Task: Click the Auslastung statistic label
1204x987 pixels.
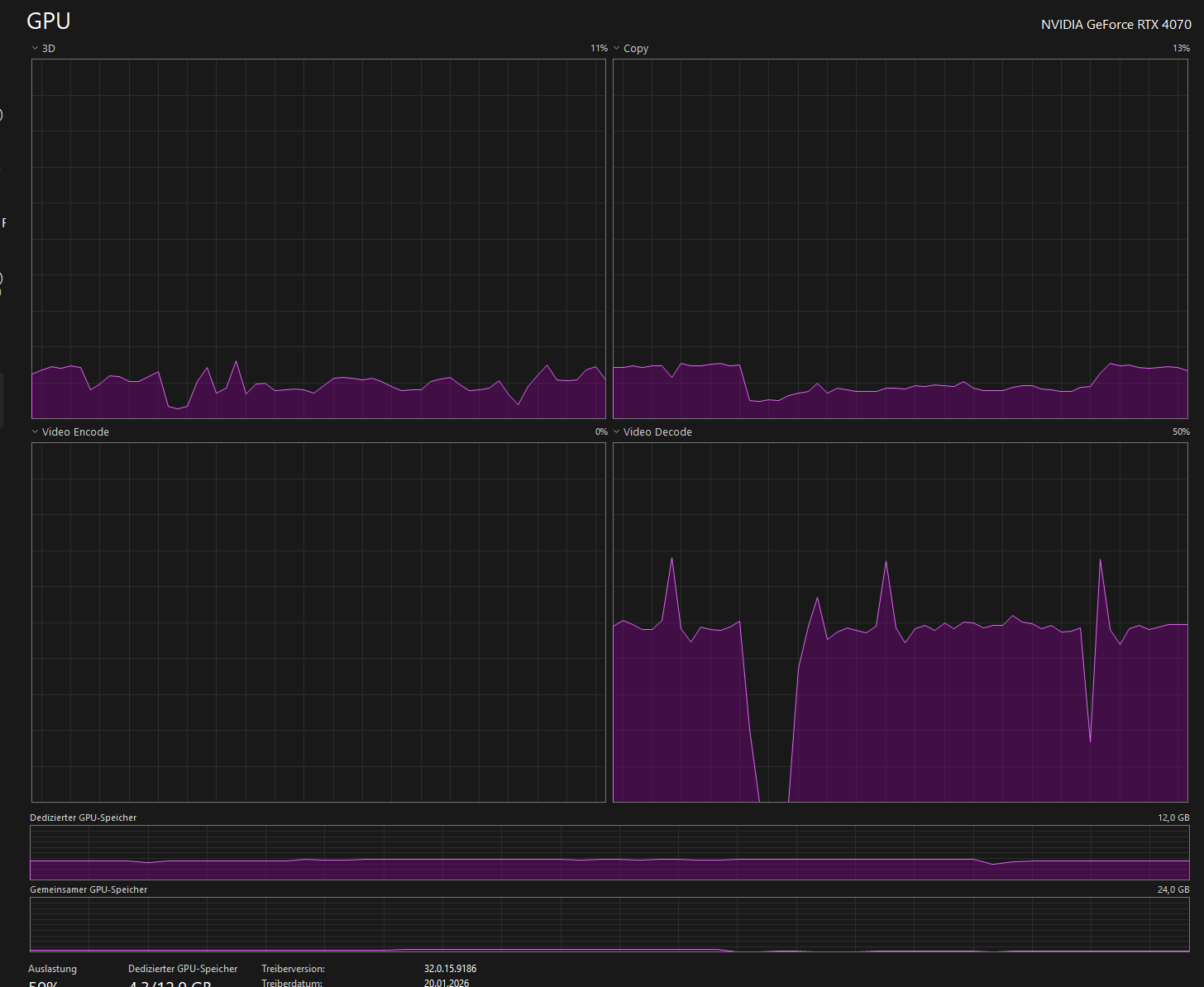Action: (x=52, y=969)
